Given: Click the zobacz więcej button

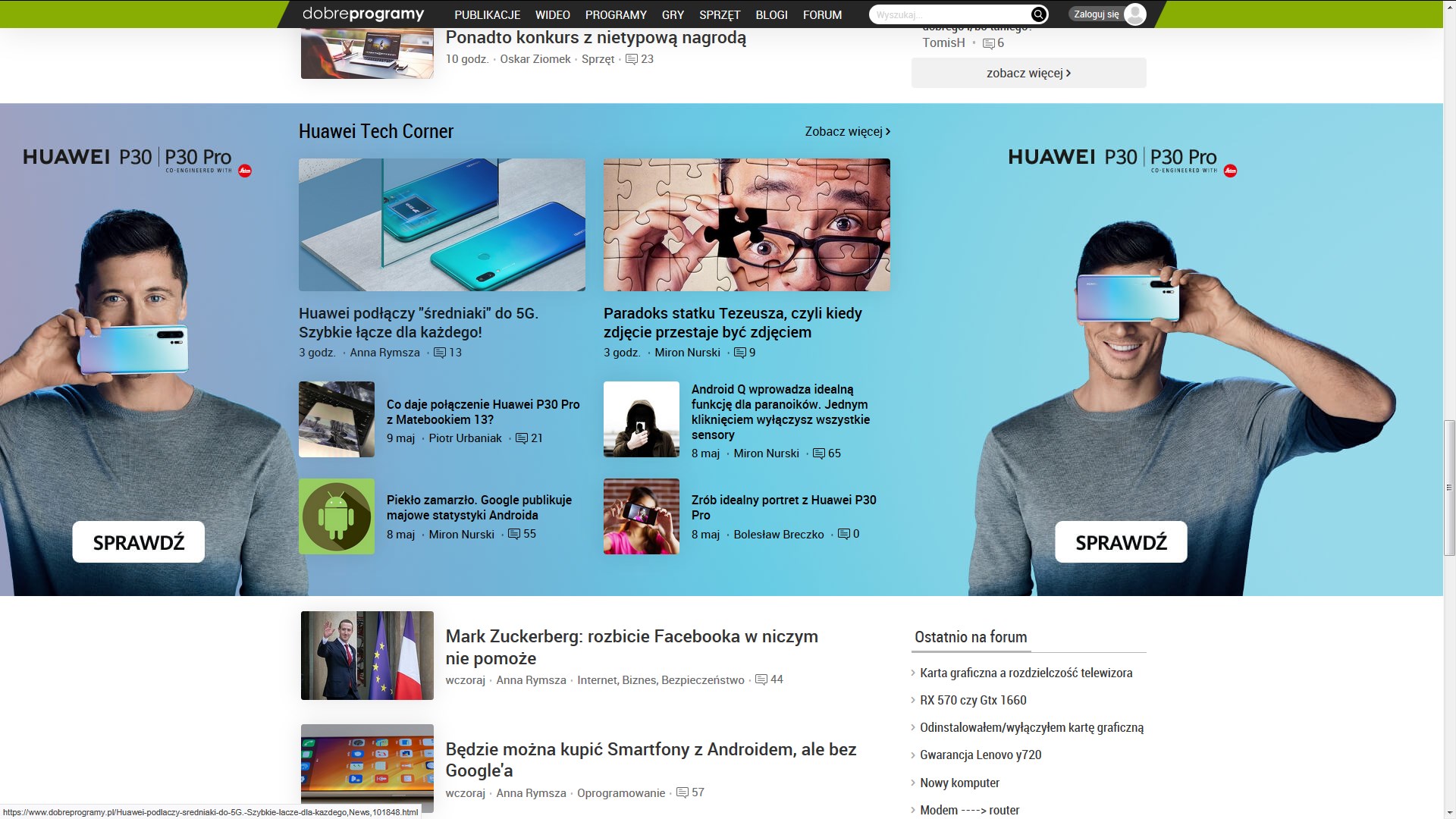Looking at the screenshot, I should click(1028, 73).
